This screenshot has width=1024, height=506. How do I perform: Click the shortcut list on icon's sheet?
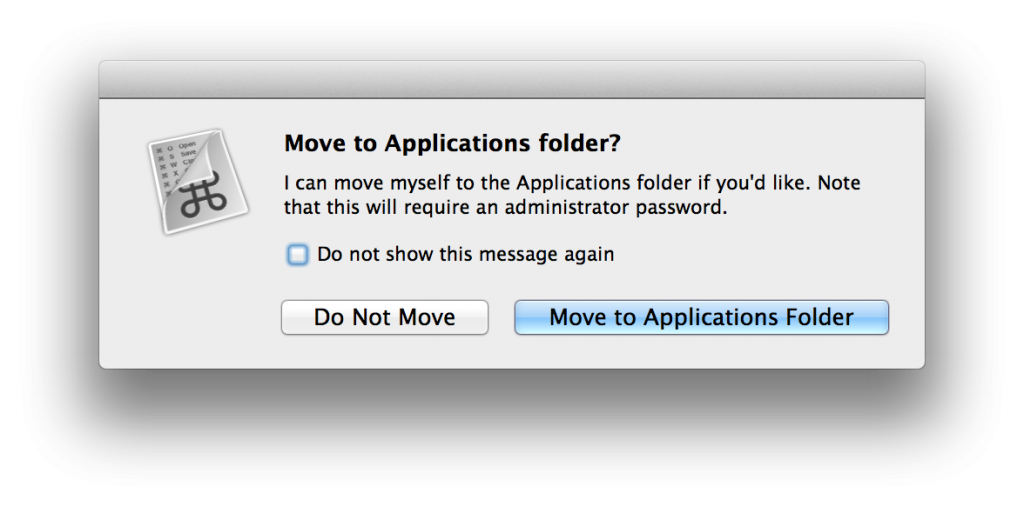coord(170,166)
